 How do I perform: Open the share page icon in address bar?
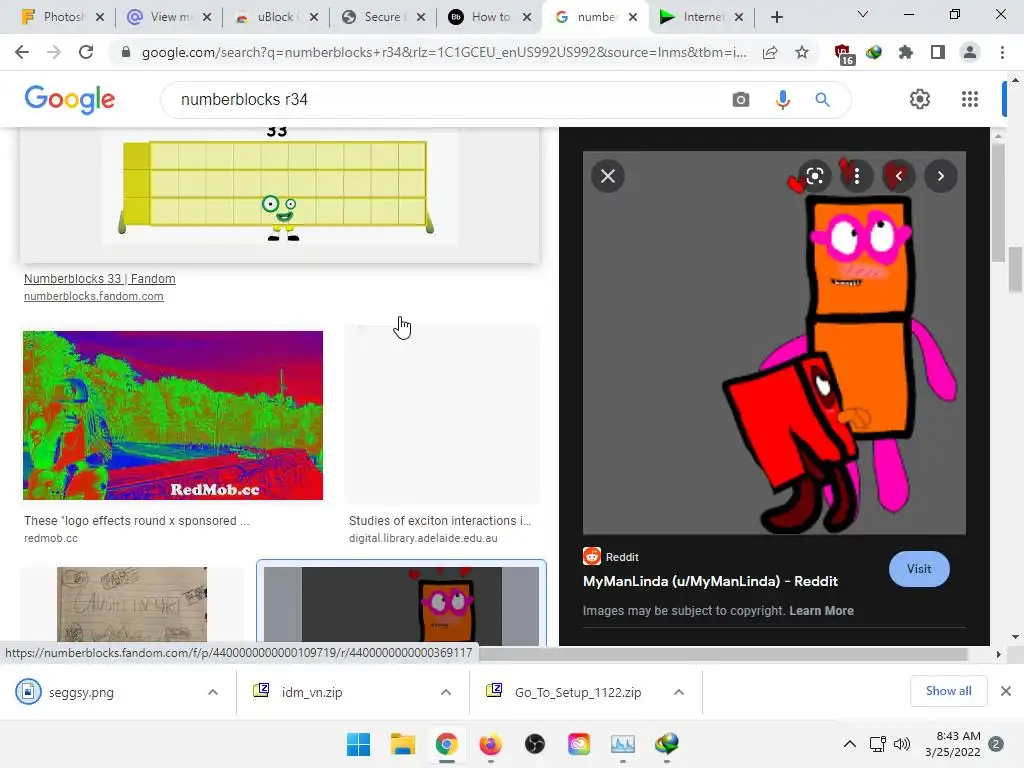[770, 52]
